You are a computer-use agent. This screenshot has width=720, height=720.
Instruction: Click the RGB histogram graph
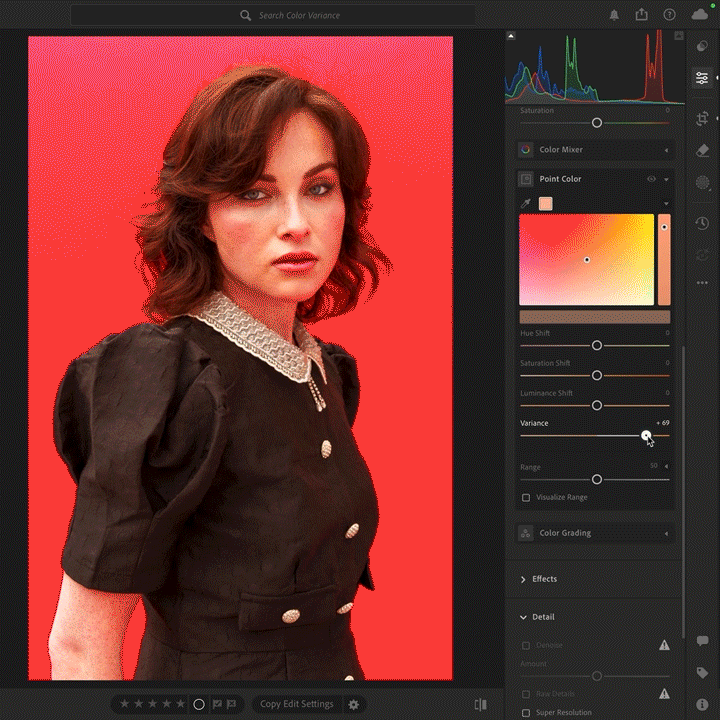point(595,67)
